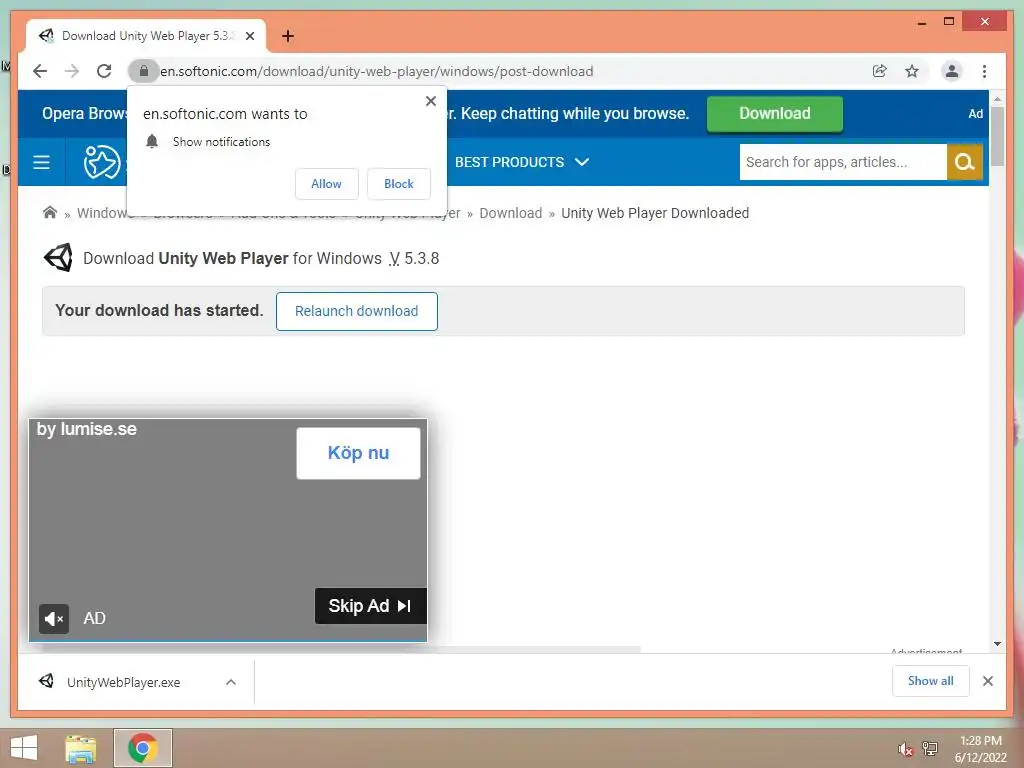Click the orange search magnifier button
This screenshot has height=768, width=1024.
[x=965, y=162]
